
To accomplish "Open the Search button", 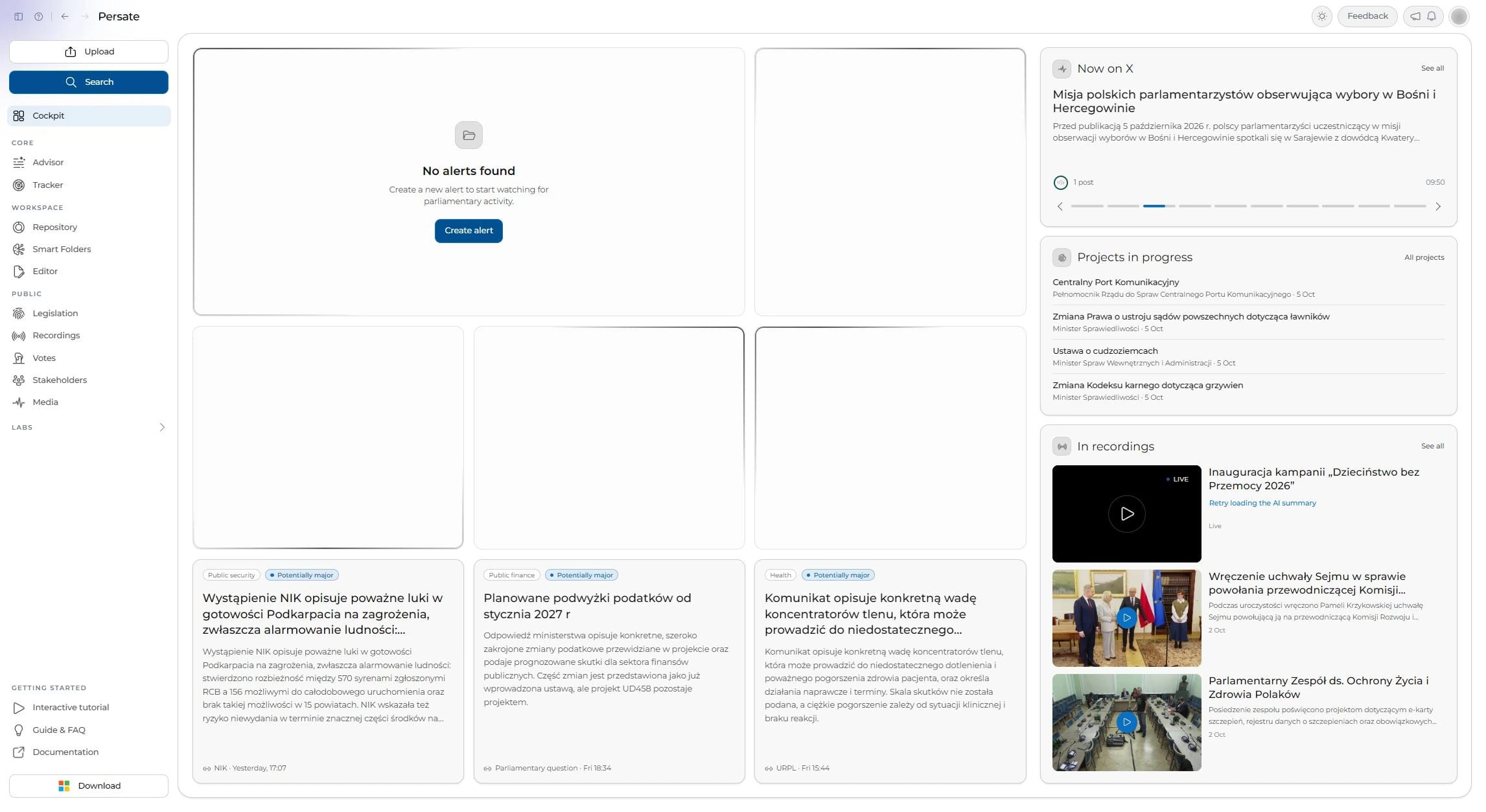I will pos(89,82).
